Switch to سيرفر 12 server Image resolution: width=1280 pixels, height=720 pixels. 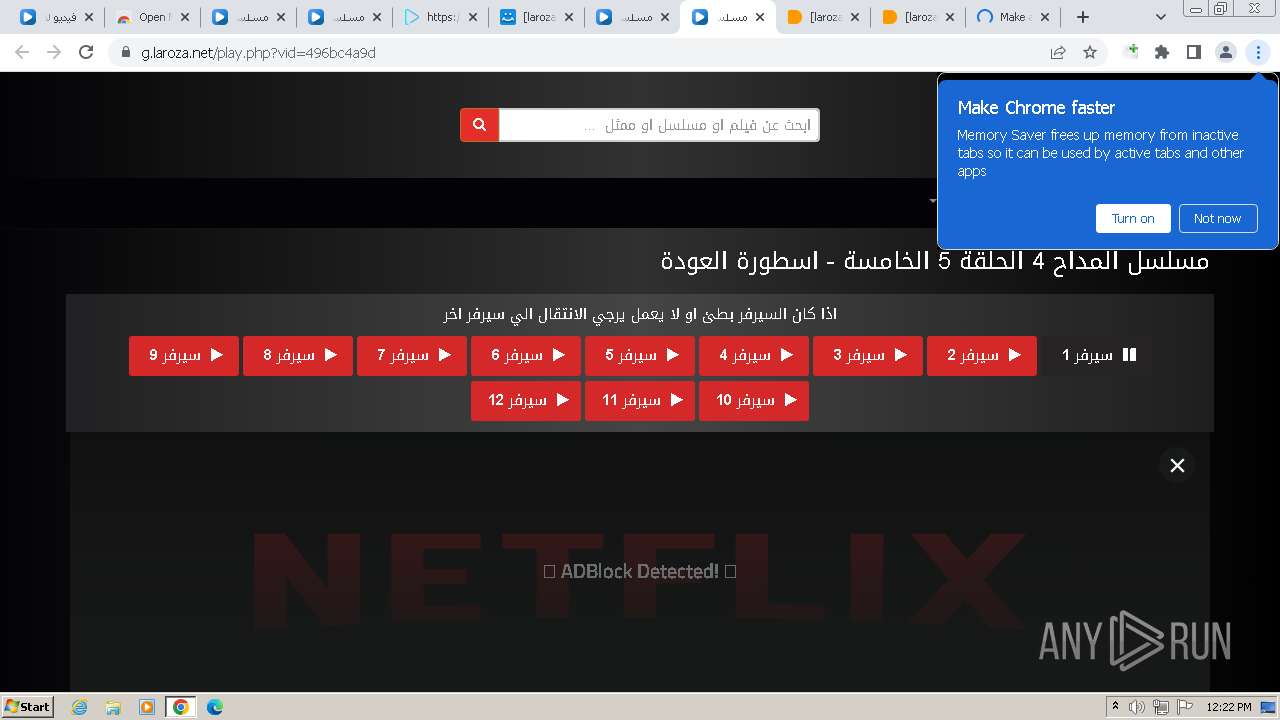pos(526,400)
